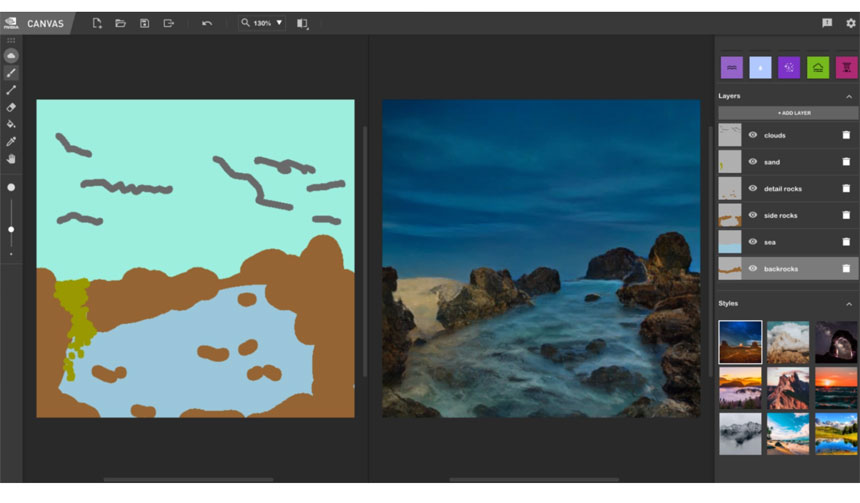
Task: Choose the green material swatch
Action: (x=818, y=67)
